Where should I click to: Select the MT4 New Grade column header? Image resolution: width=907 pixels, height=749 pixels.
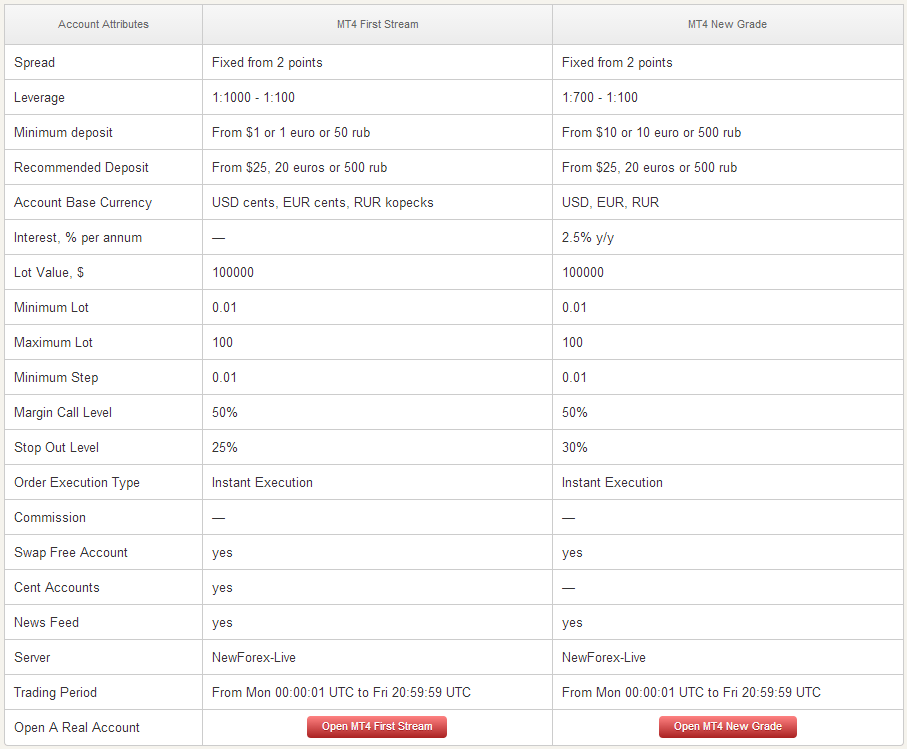(x=727, y=24)
